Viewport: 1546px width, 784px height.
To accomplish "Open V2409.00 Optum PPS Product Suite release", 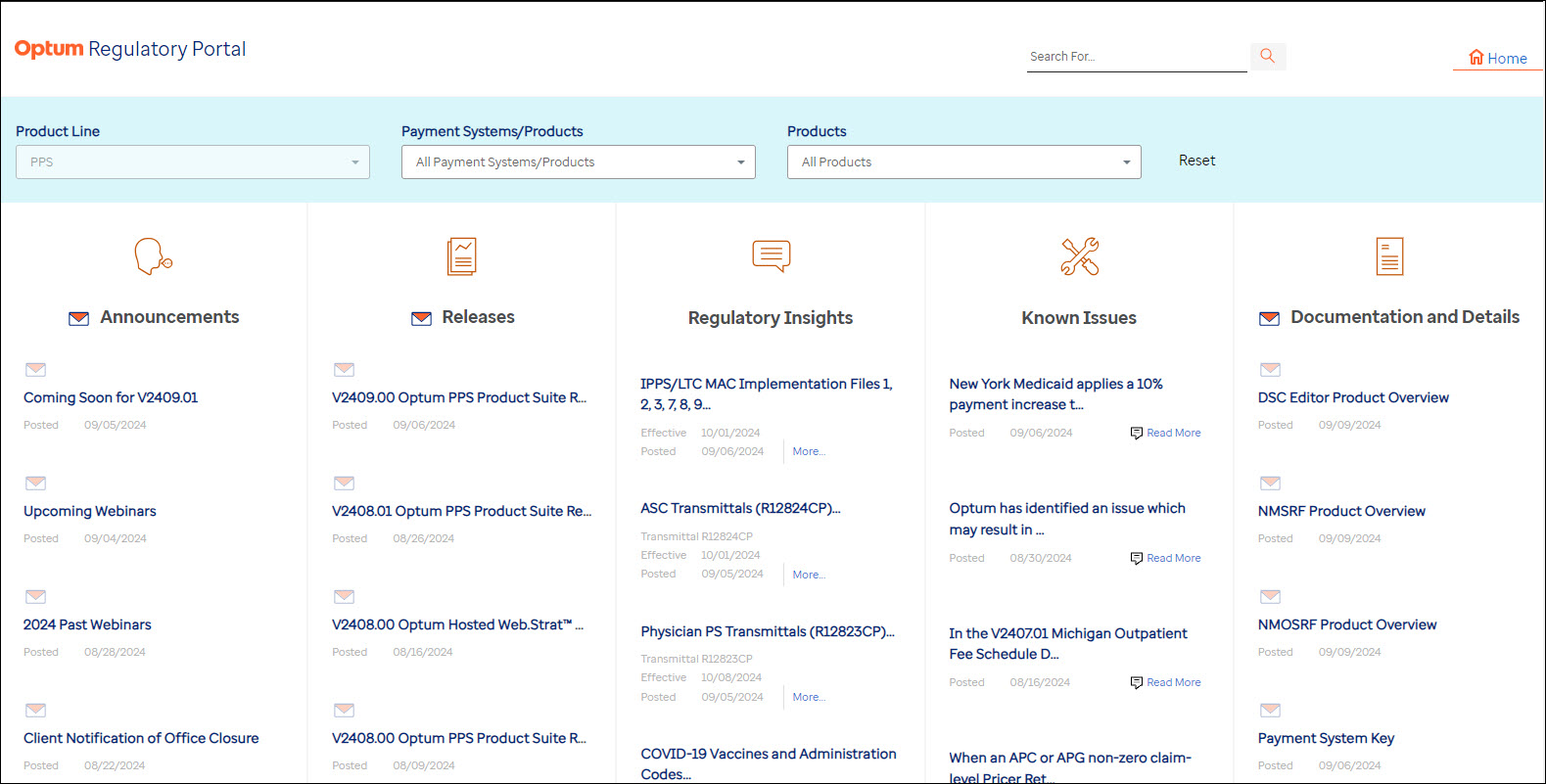I will 459,397.
